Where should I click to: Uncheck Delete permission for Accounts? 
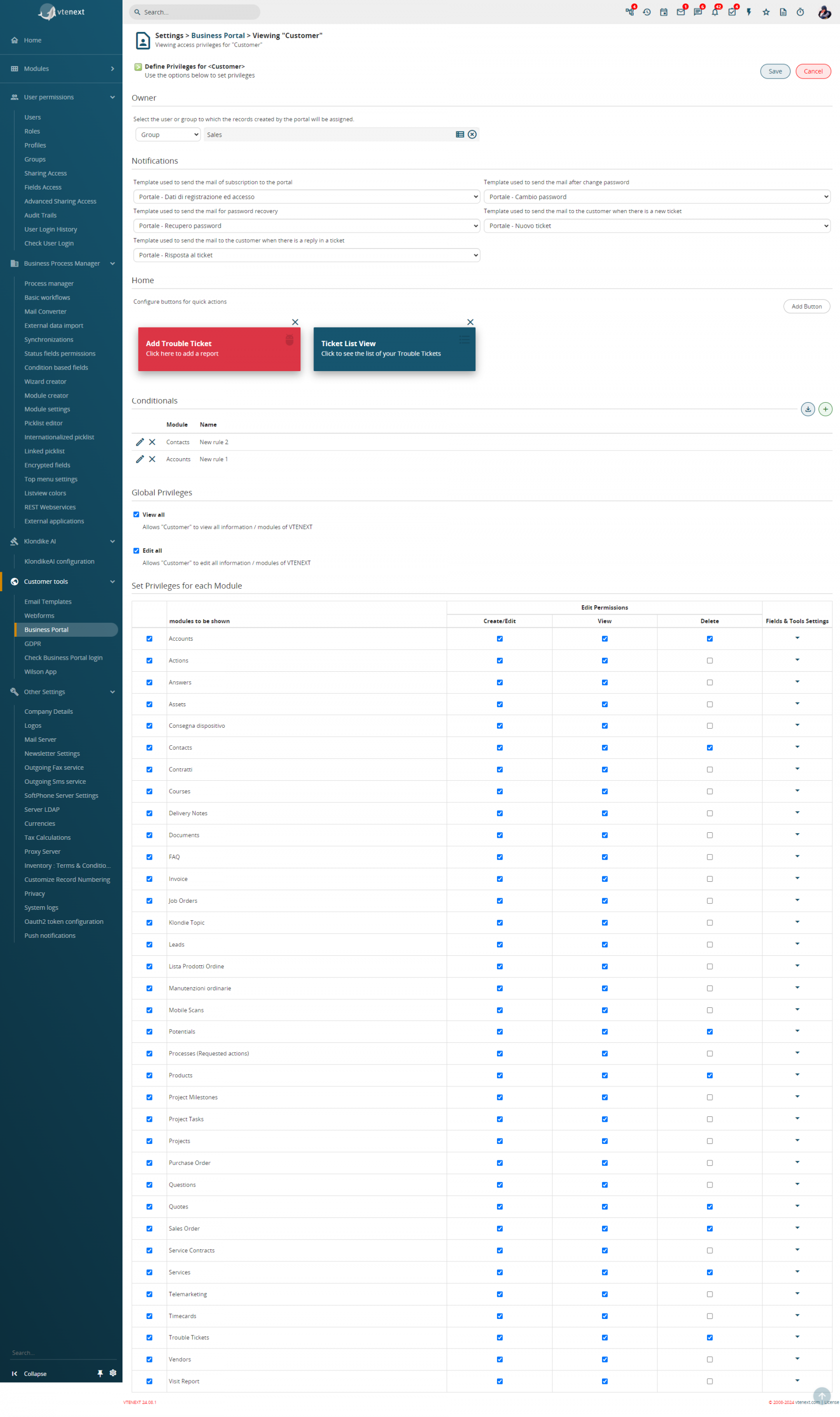(709, 639)
